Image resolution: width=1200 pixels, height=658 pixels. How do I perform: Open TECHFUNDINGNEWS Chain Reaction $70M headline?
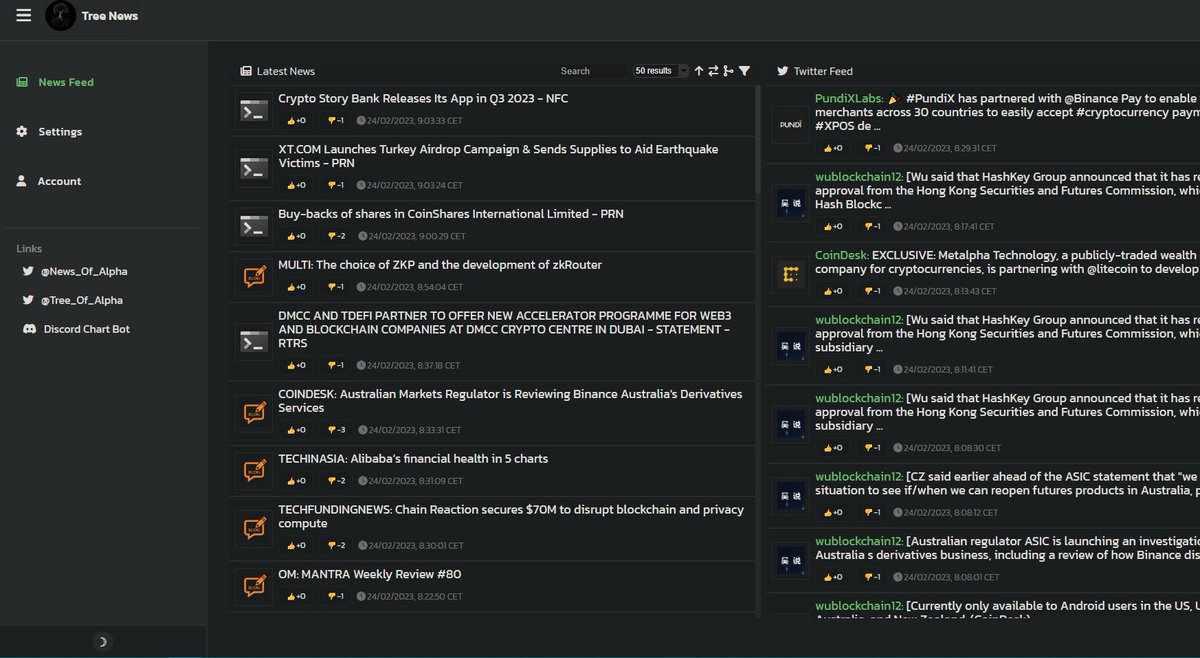(511, 516)
